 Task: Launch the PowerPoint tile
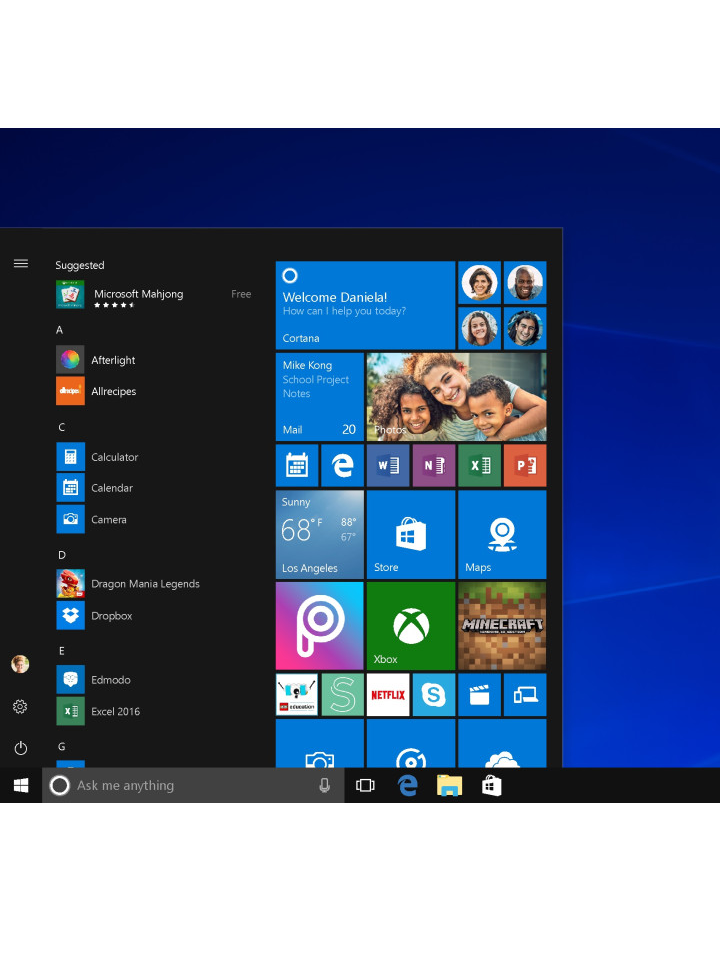click(525, 465)
